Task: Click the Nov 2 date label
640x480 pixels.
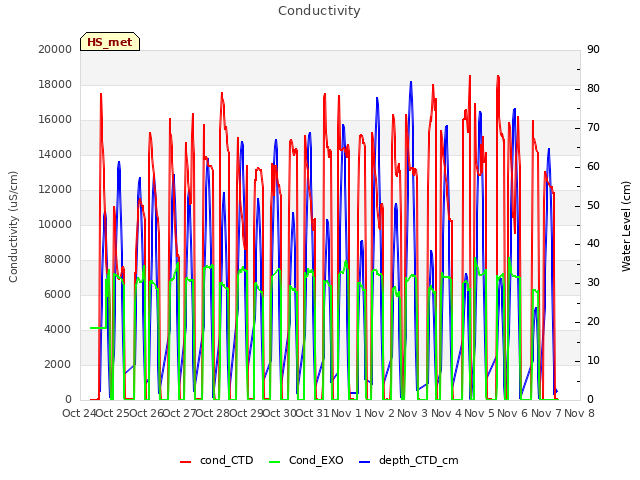Action: 380,413
